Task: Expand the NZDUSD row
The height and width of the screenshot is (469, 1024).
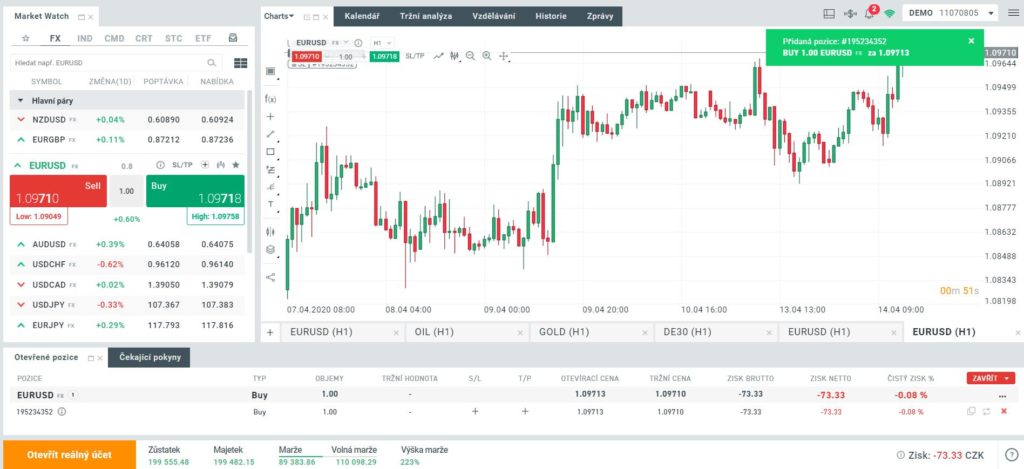Action: pyautogui.click(x=21, y=120)
